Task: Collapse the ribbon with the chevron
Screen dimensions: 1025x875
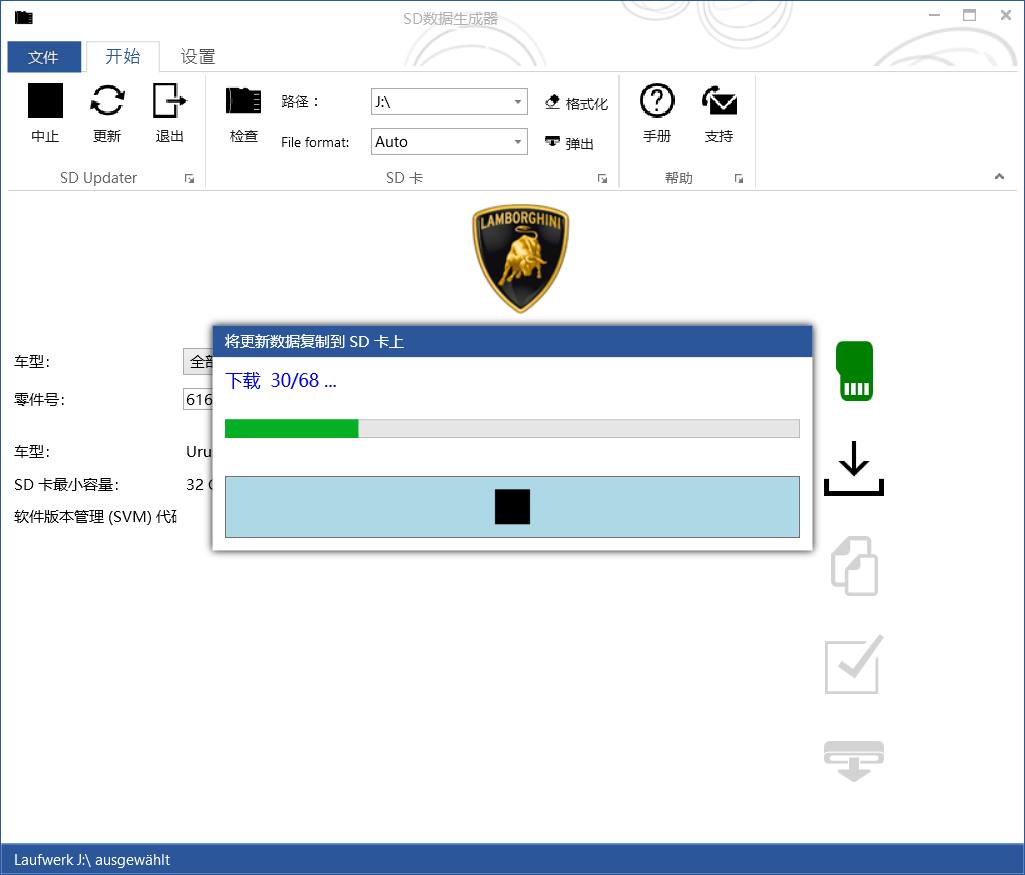Action: click(999, 176)
